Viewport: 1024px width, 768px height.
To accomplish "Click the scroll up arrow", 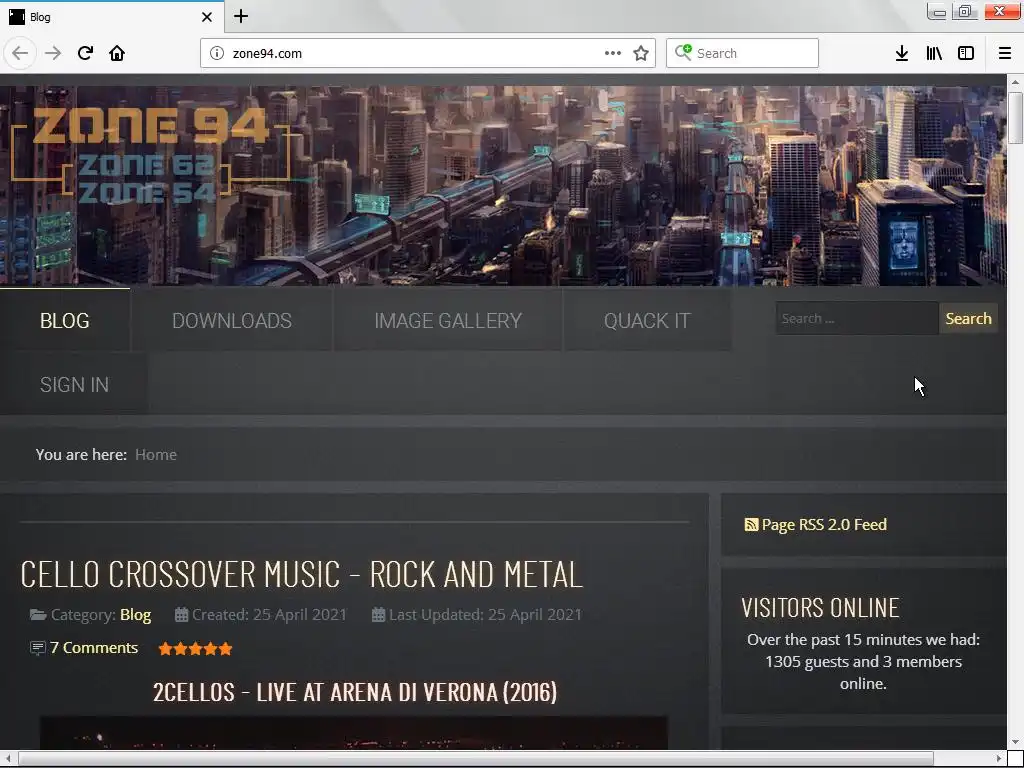I will (x=1015, y=82).
